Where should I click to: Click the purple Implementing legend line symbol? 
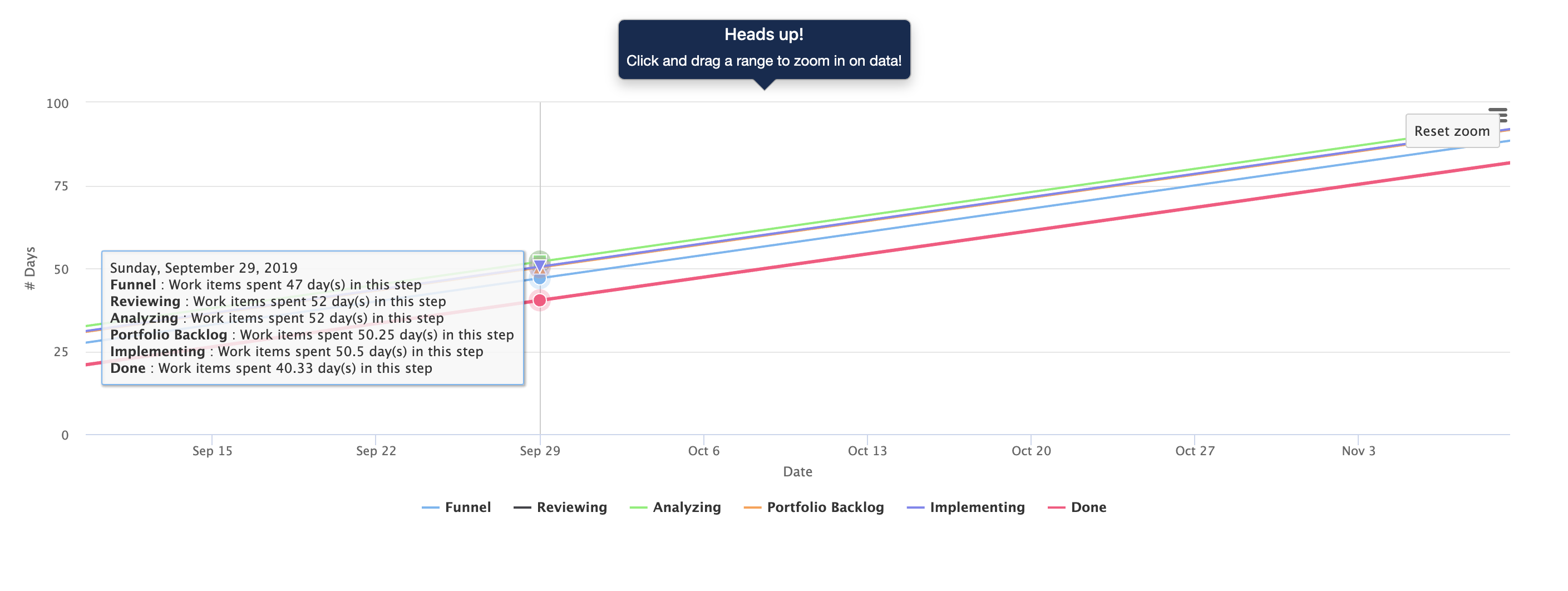(x=915, y=508)
